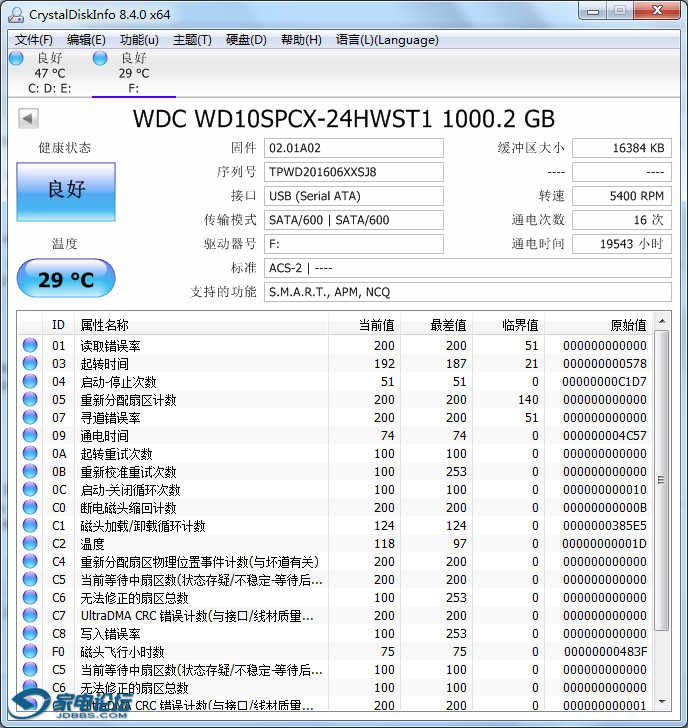Open the 功能(u) menu
The height and width of the screenshot is (728, 688).
coord(139,40)
